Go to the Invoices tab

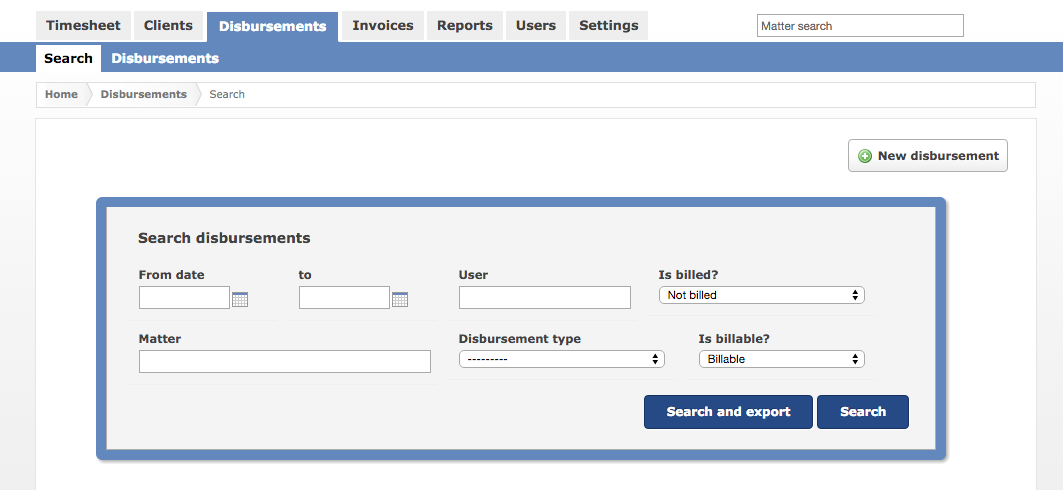point(383,26)
